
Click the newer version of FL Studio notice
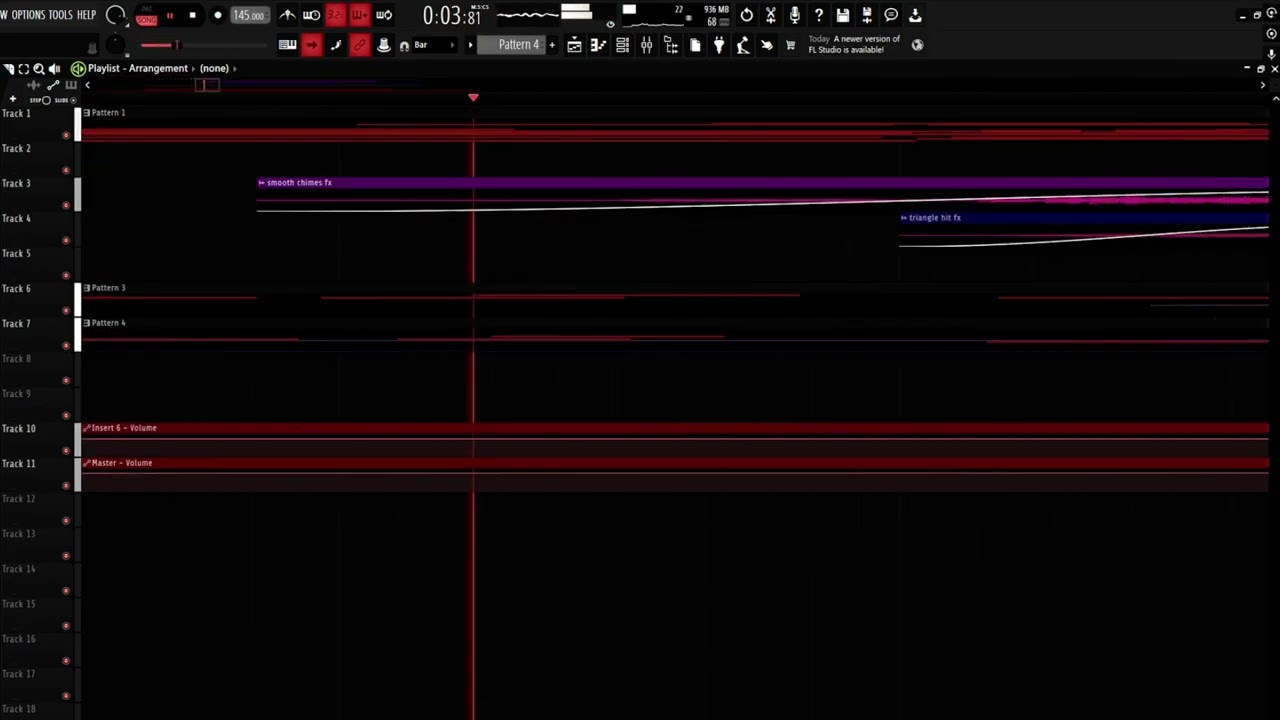pyautogui.click(x=855, y=44)
